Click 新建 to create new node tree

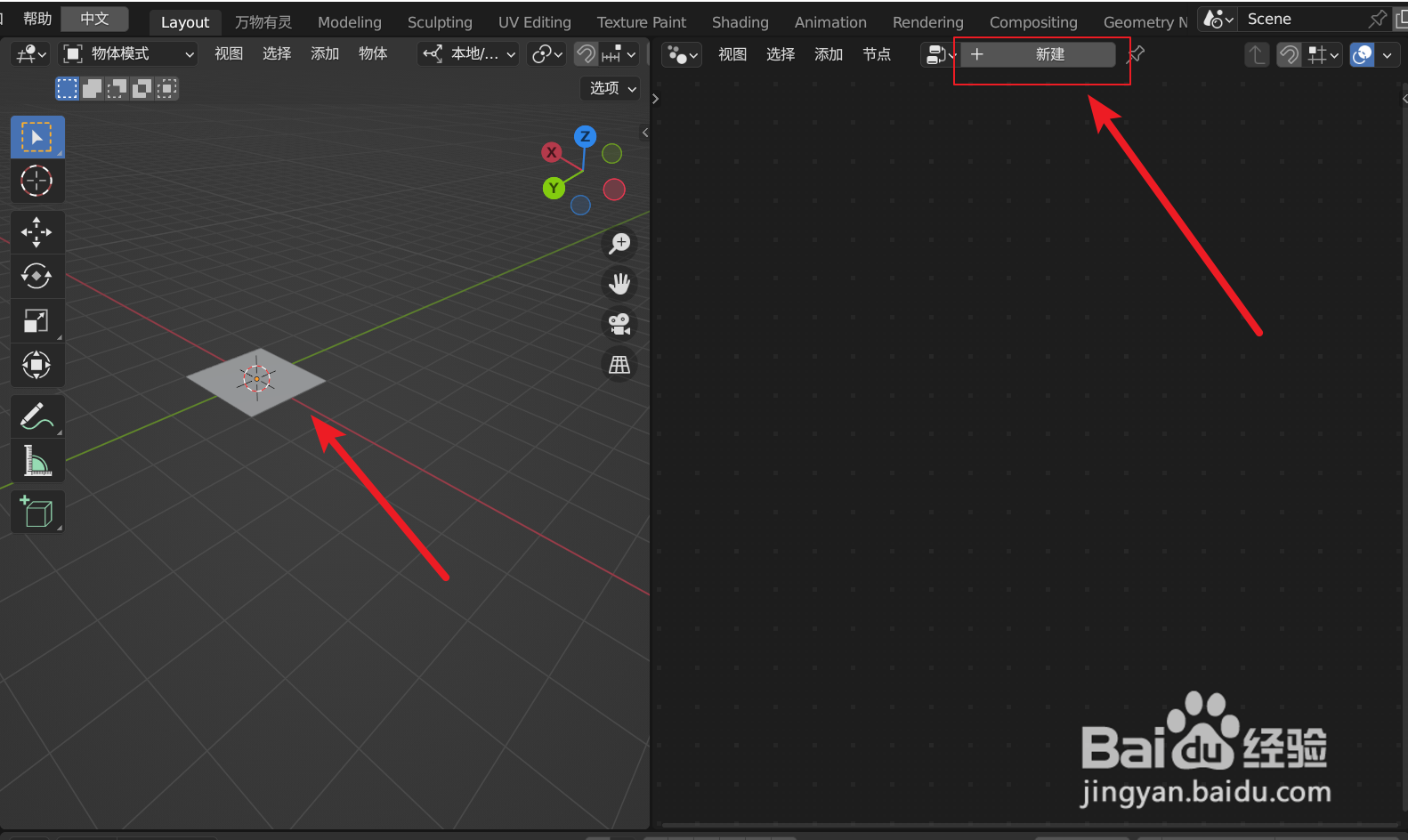click(x=1038, y=54)
